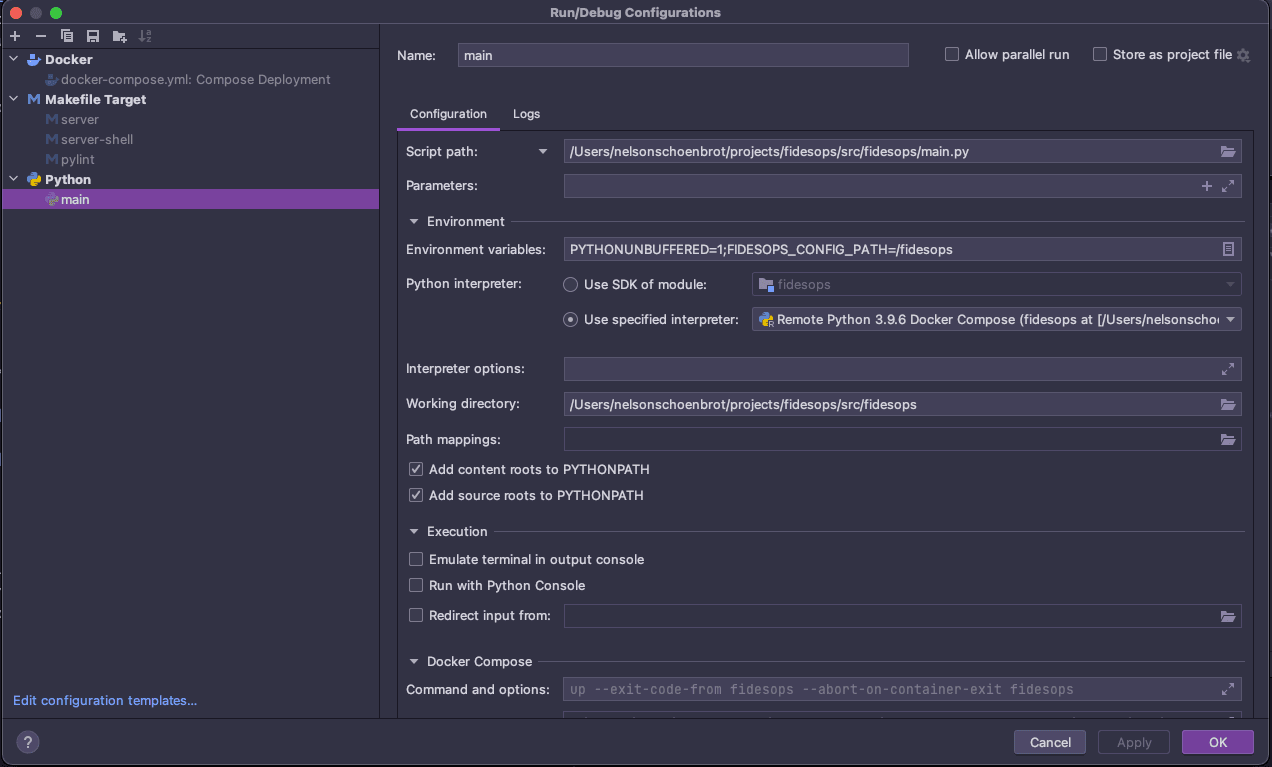The height and width of the screenshot is (767, 1272).
Task: Click the Name field containing main
Action: coord(683,55)
